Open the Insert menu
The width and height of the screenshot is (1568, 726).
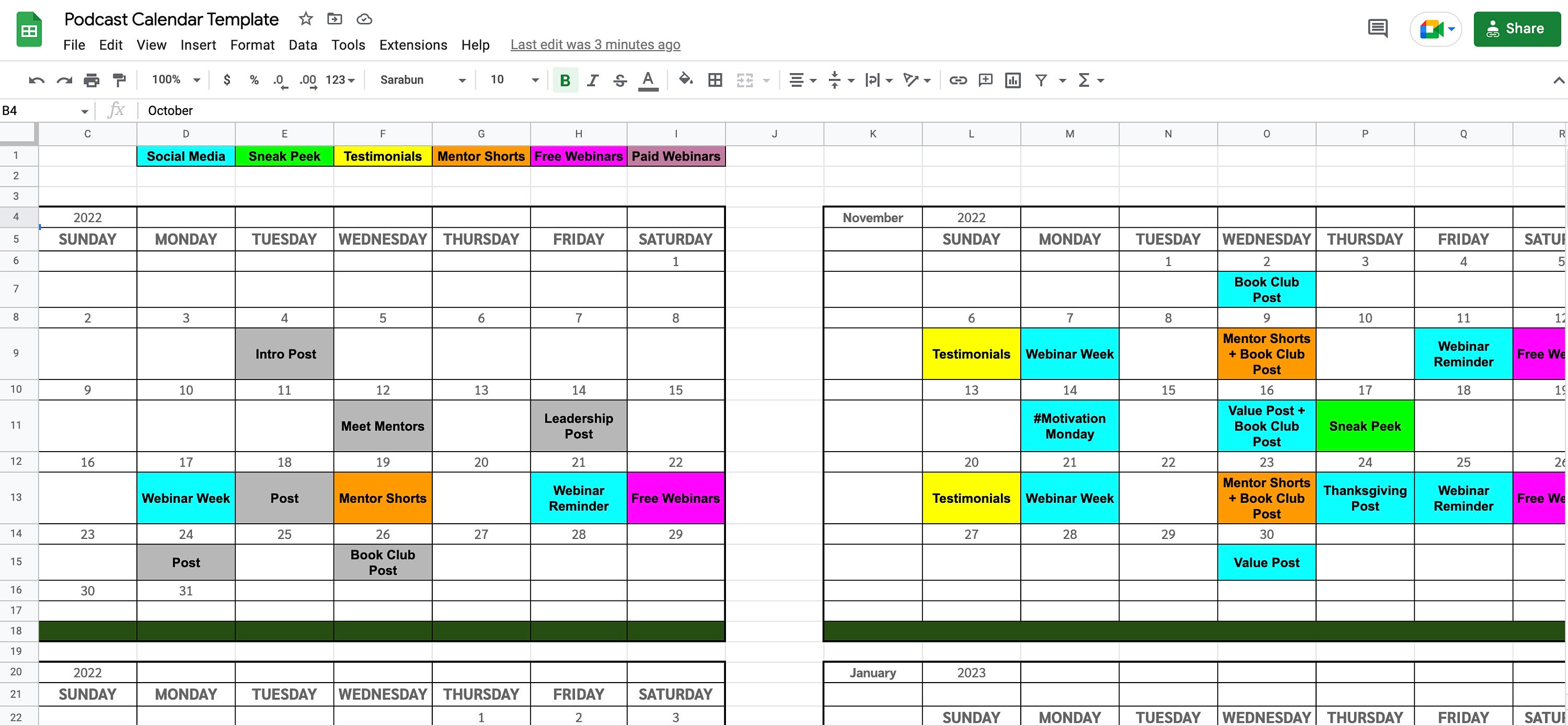[199, 45]
